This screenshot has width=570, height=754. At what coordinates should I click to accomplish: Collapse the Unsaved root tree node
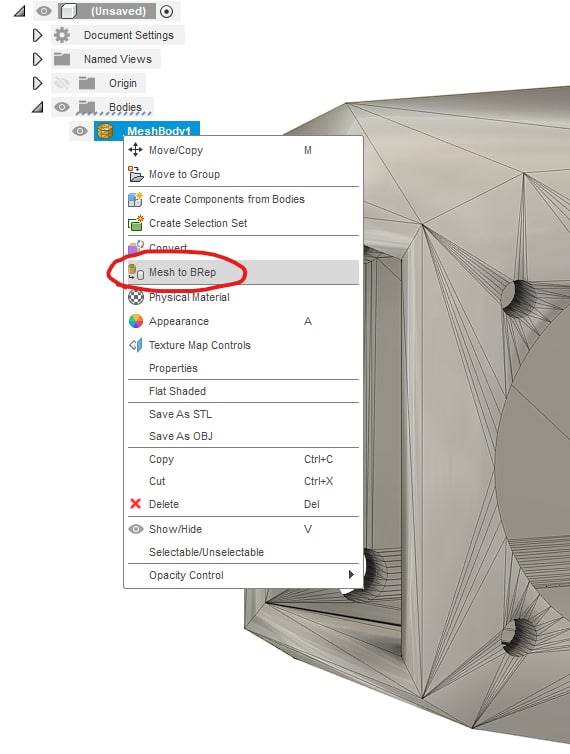(x=19, y=11)
